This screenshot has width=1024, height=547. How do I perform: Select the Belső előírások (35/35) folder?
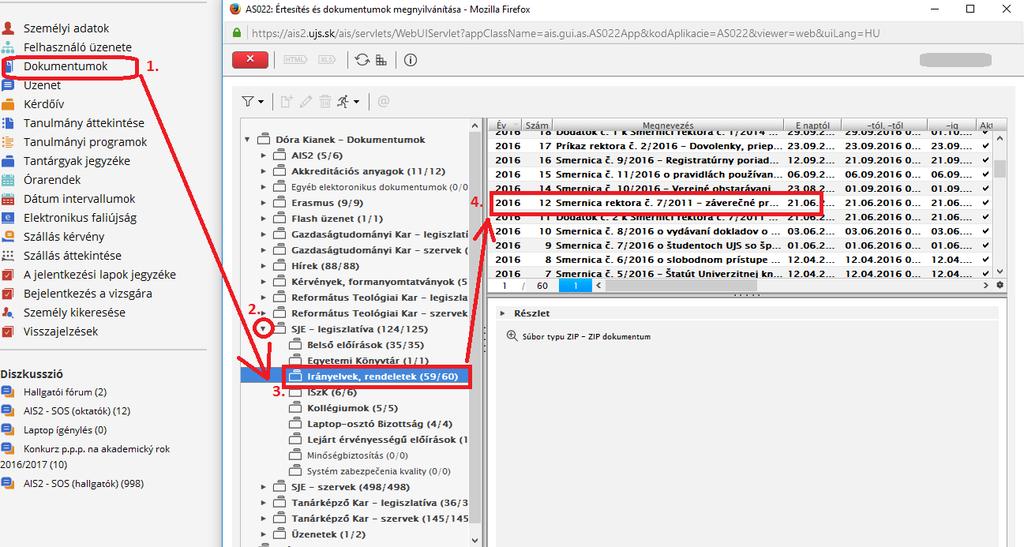pos(365,345)
